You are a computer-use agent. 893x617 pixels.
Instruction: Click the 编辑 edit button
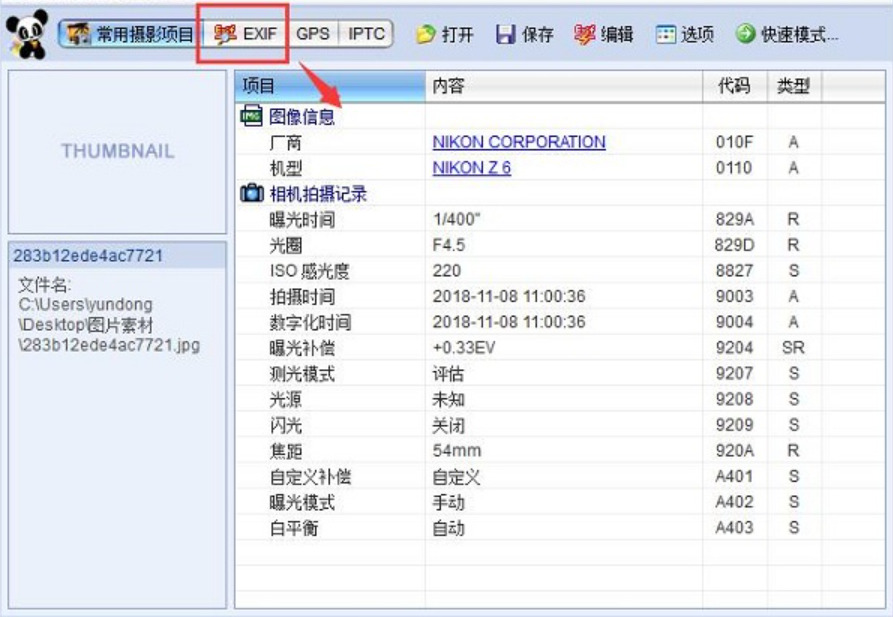(604, 35)
